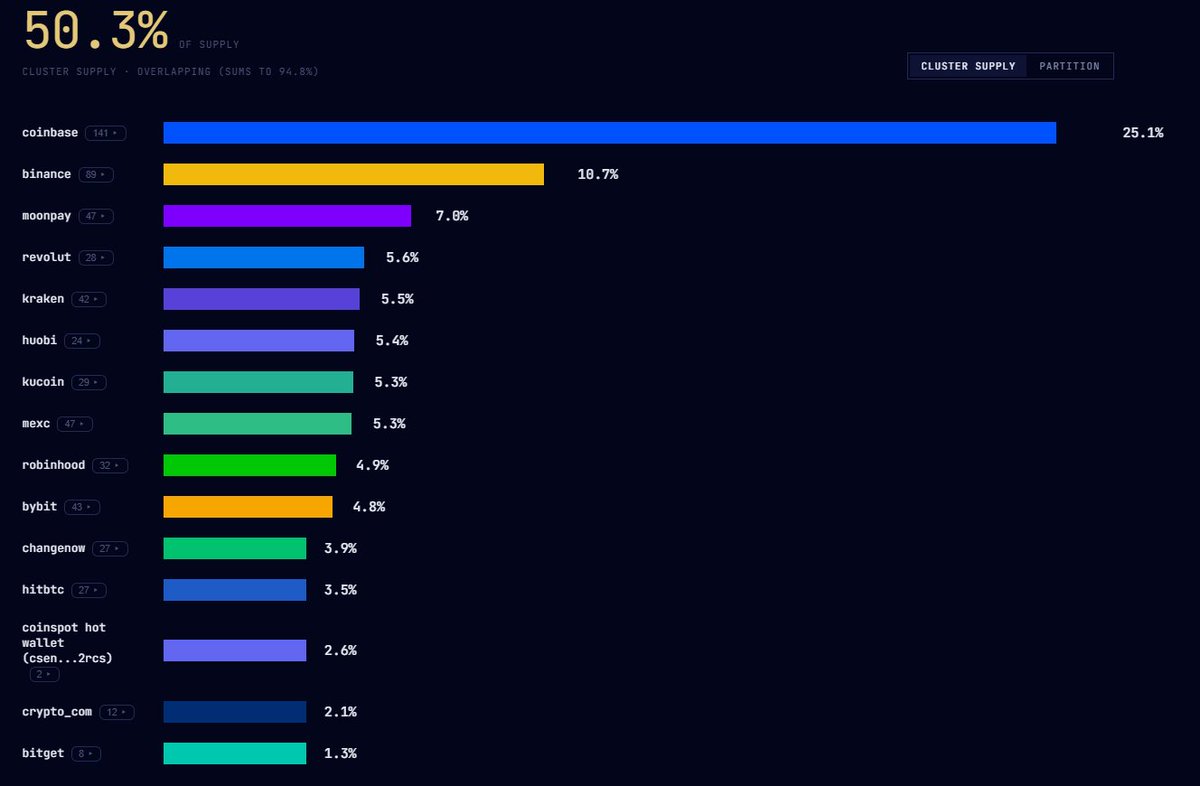The width and height of the screenshot is (1200, 786).
Task: Click the 7.0% value for moonpay
Action: click(x=451, y=216)
